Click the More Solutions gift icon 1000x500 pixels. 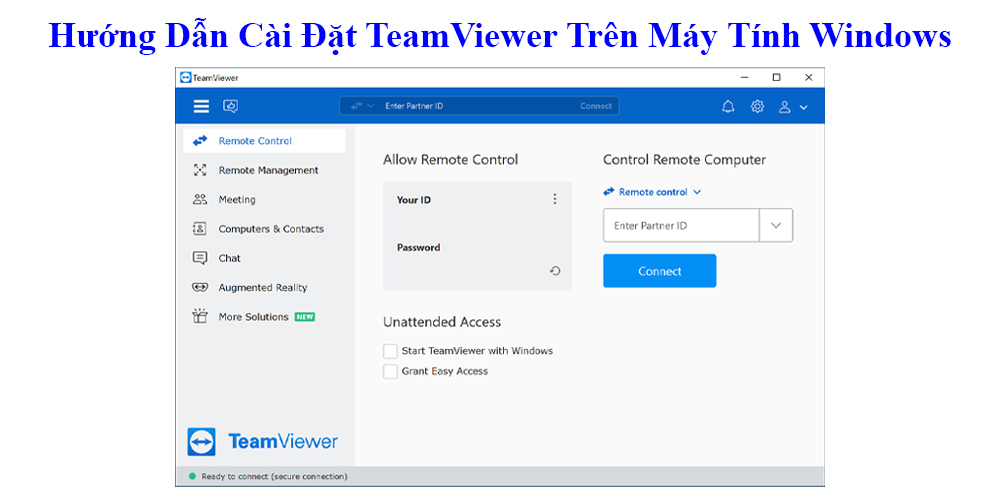tap(200, 316)
